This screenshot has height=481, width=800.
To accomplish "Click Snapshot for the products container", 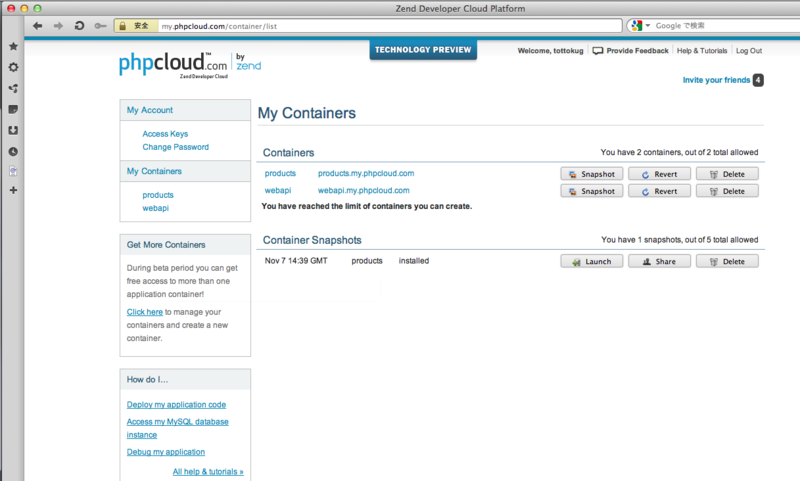I will [x=592, y=174].
